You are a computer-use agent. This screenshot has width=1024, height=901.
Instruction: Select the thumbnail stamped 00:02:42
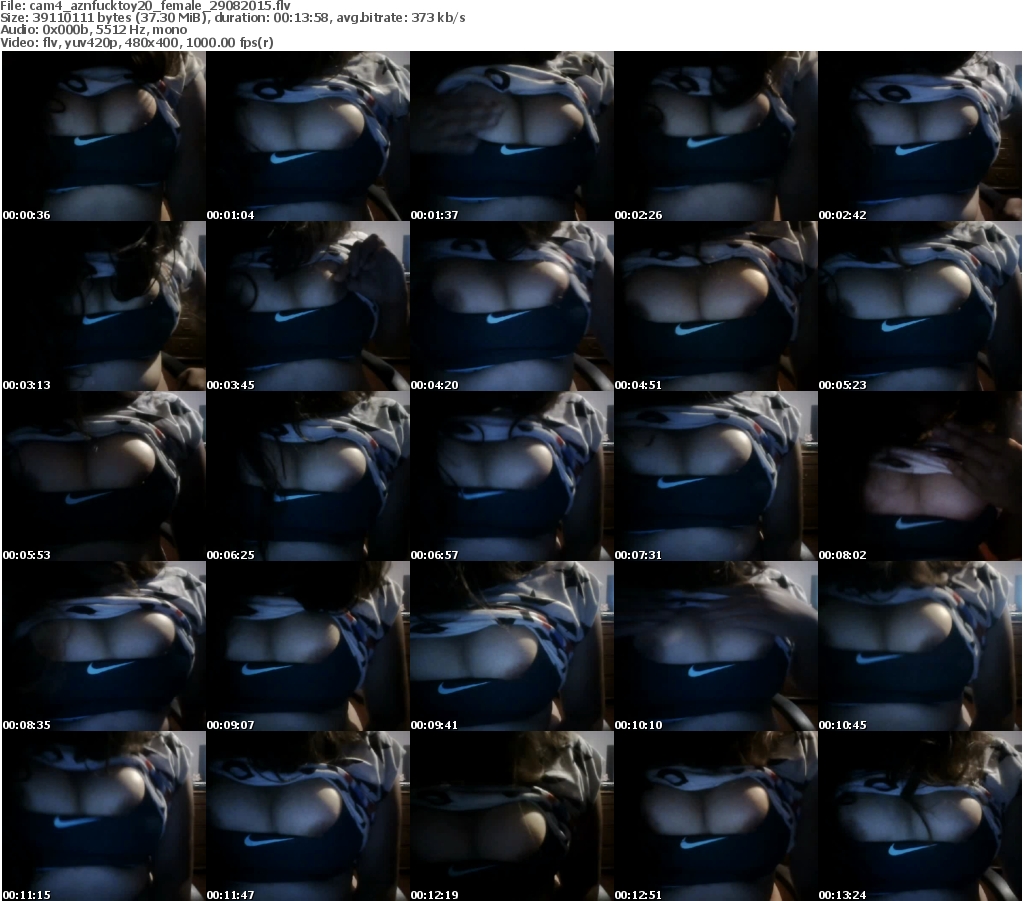tap(920, 136)
